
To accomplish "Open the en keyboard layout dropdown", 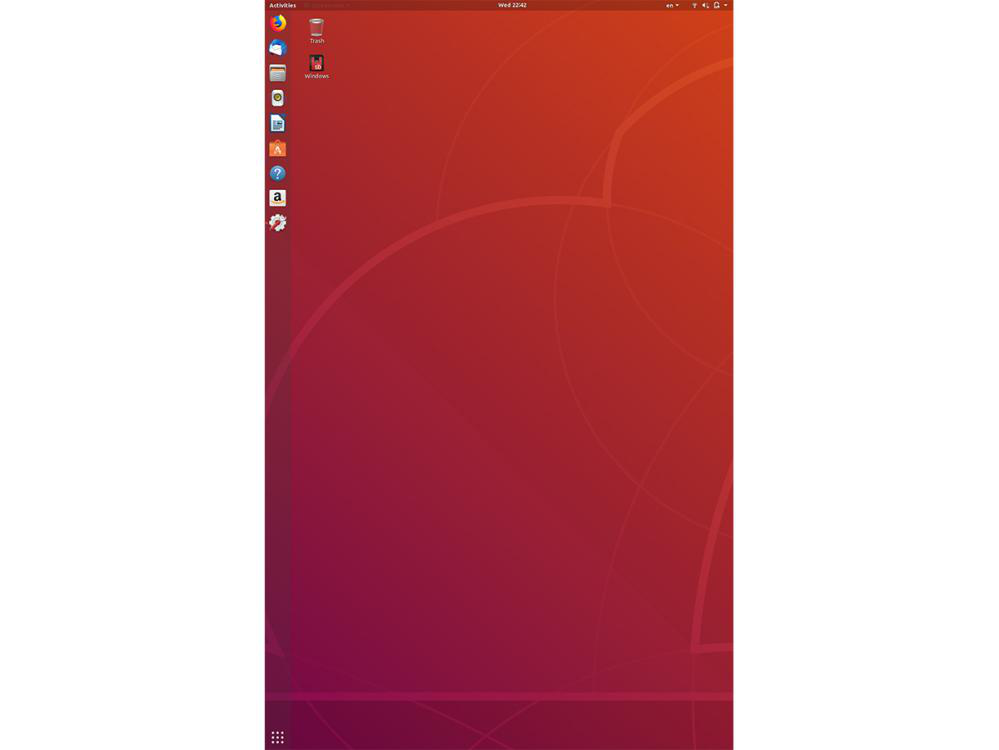I will tap(672, 5).
